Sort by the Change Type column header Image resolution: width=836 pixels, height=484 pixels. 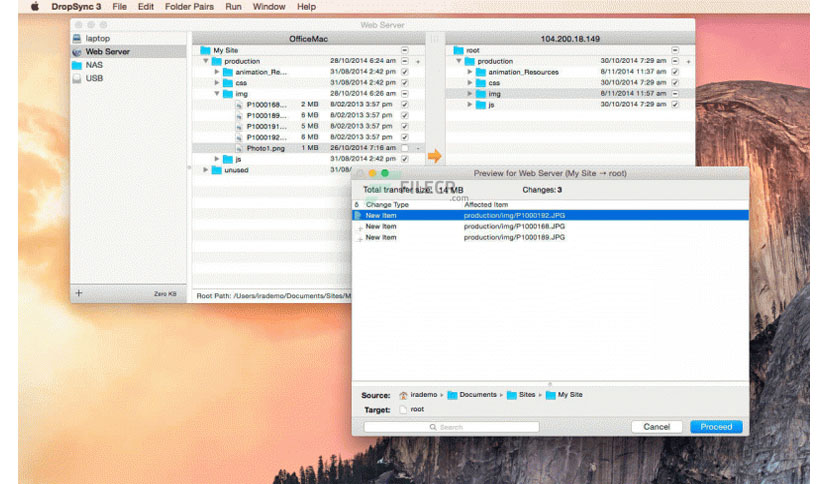pos(387,205)
